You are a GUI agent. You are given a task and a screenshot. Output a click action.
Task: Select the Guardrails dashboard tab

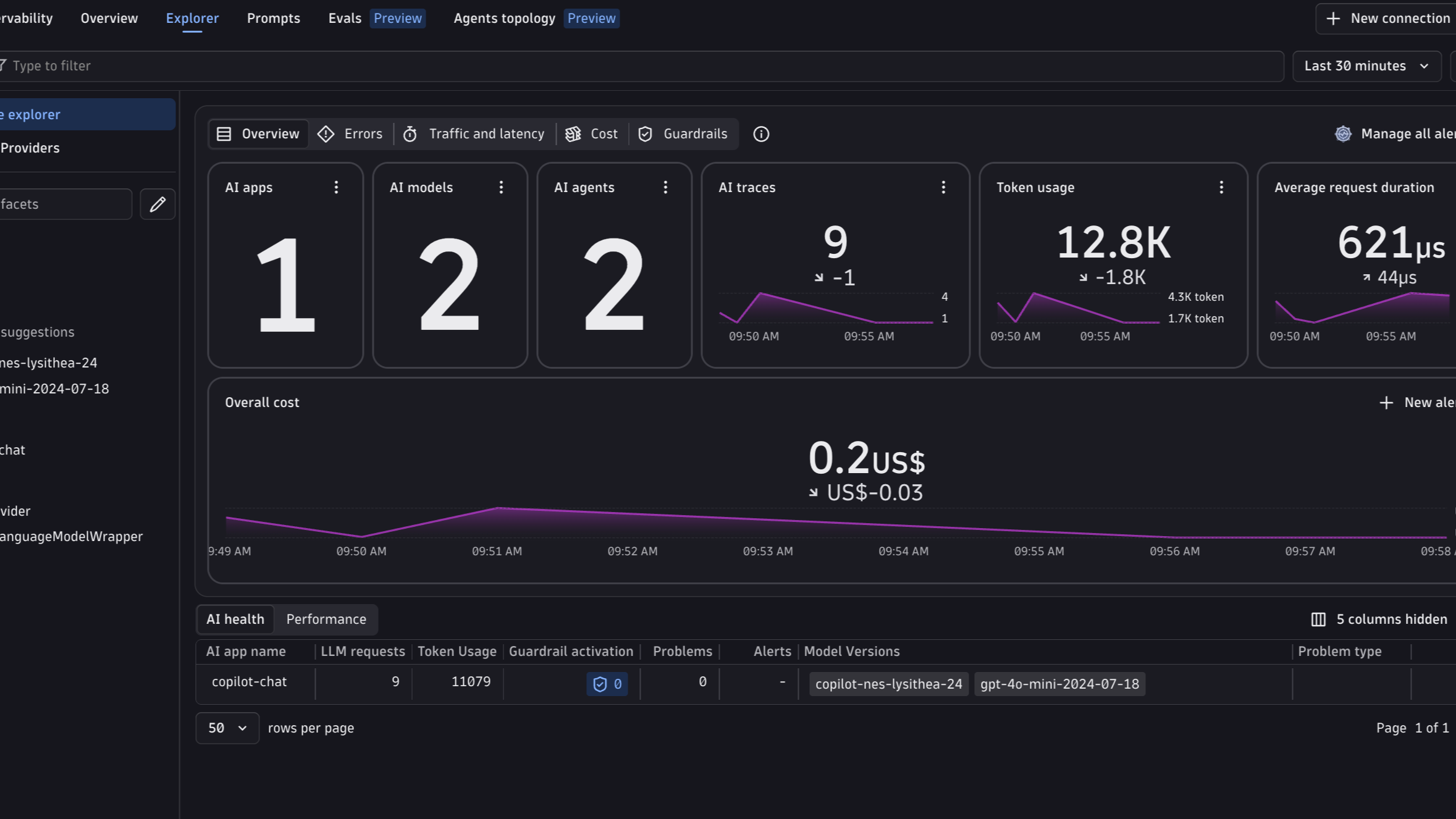point(683,134)
